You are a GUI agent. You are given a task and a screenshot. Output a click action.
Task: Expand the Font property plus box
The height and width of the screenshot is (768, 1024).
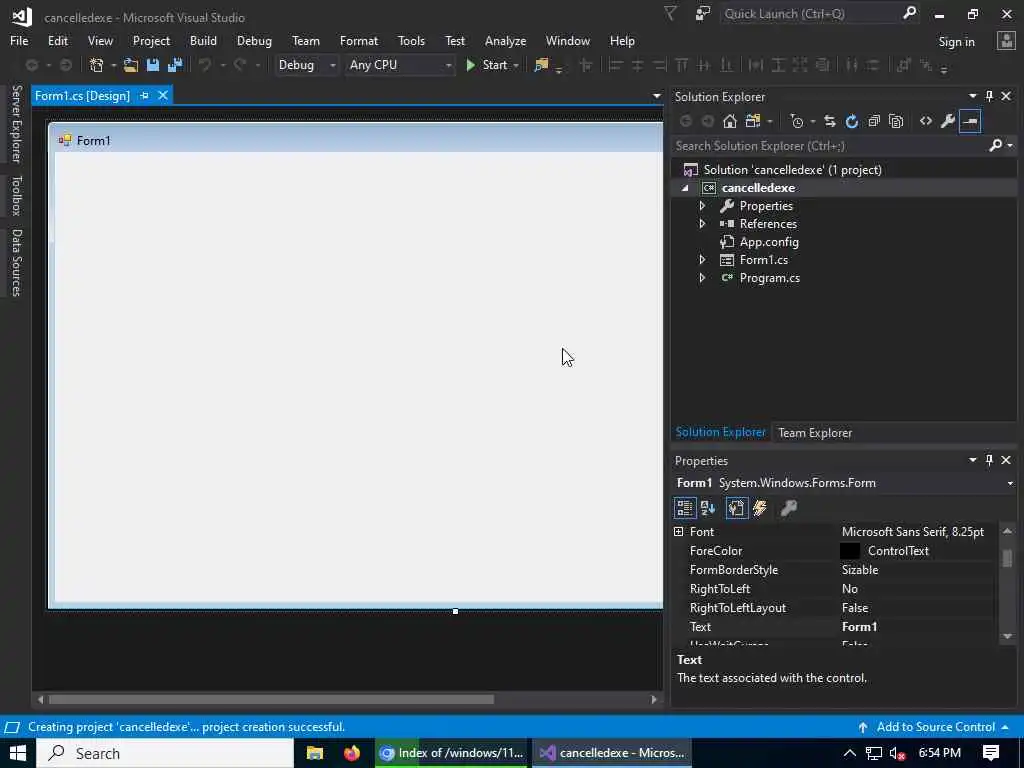tap(679, 532)
